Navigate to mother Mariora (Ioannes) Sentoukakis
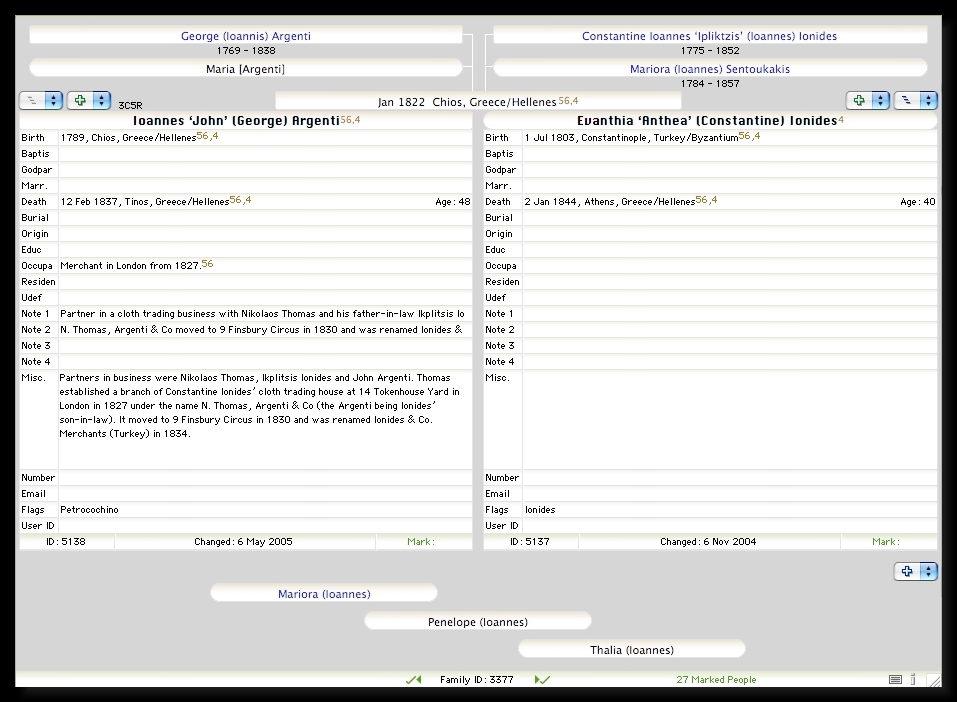Image resolution: width=957 pixels, height=702 pixels. click(709, 69)
